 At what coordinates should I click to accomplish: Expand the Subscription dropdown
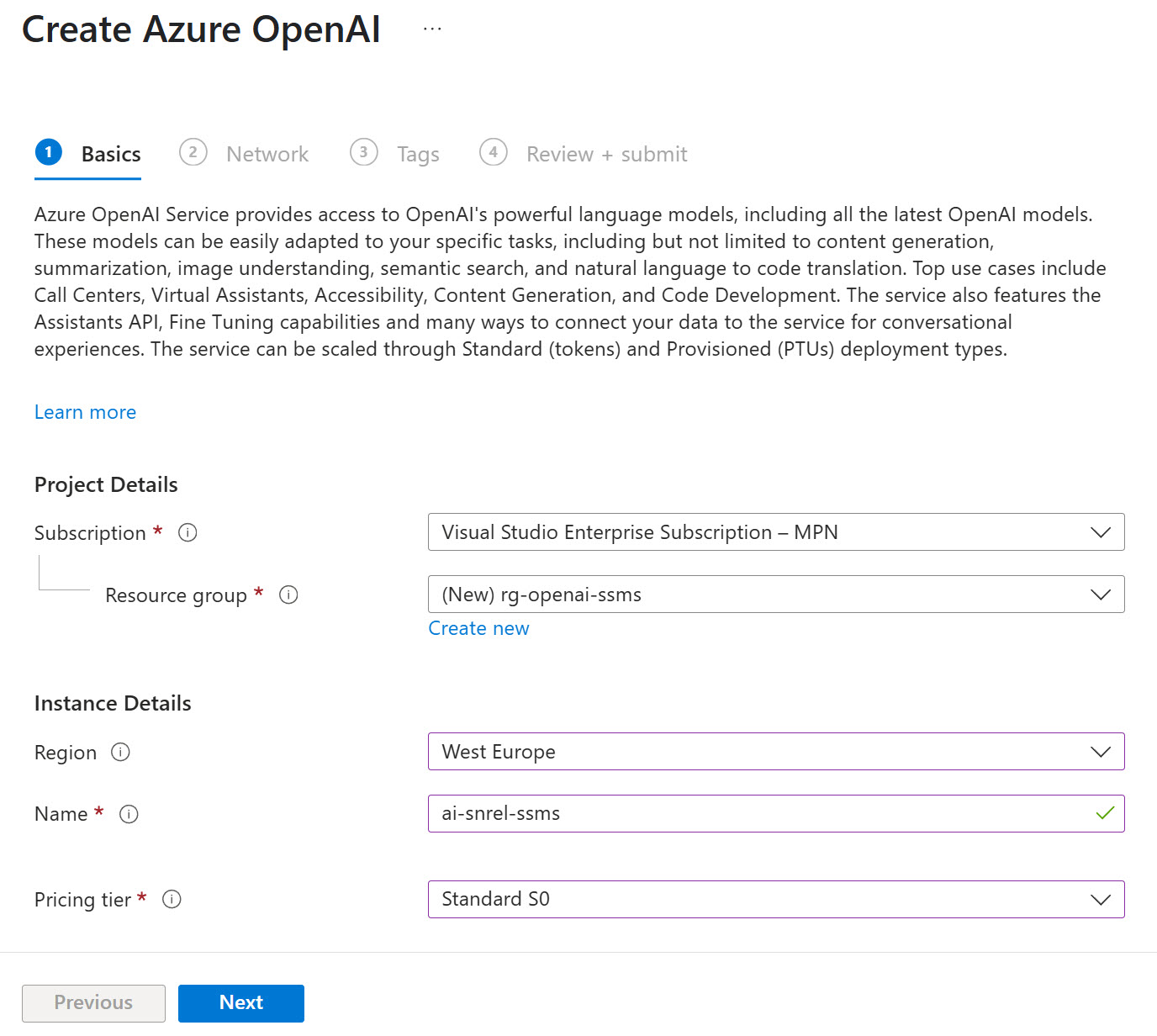tap(775, 532)
